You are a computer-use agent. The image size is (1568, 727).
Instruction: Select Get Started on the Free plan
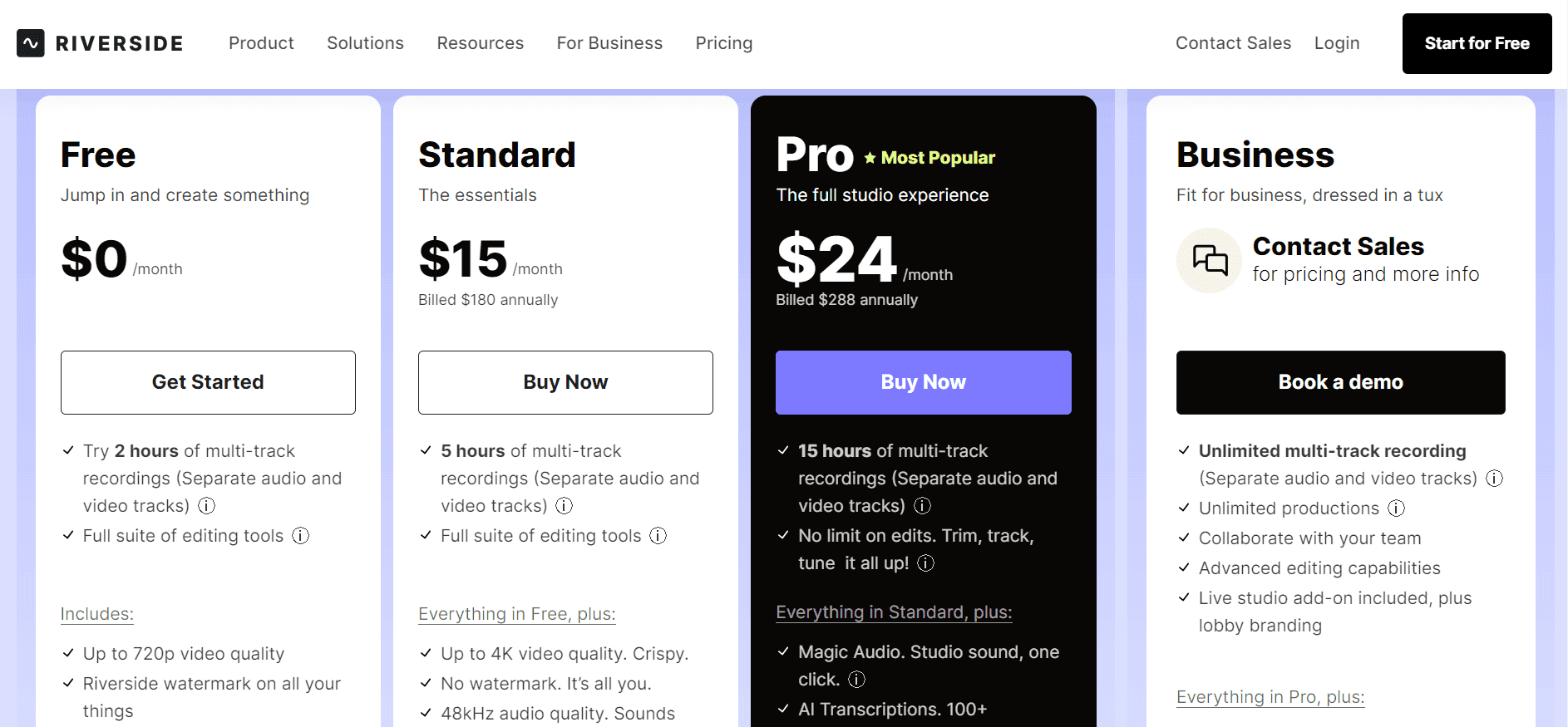tap(208, 382)
